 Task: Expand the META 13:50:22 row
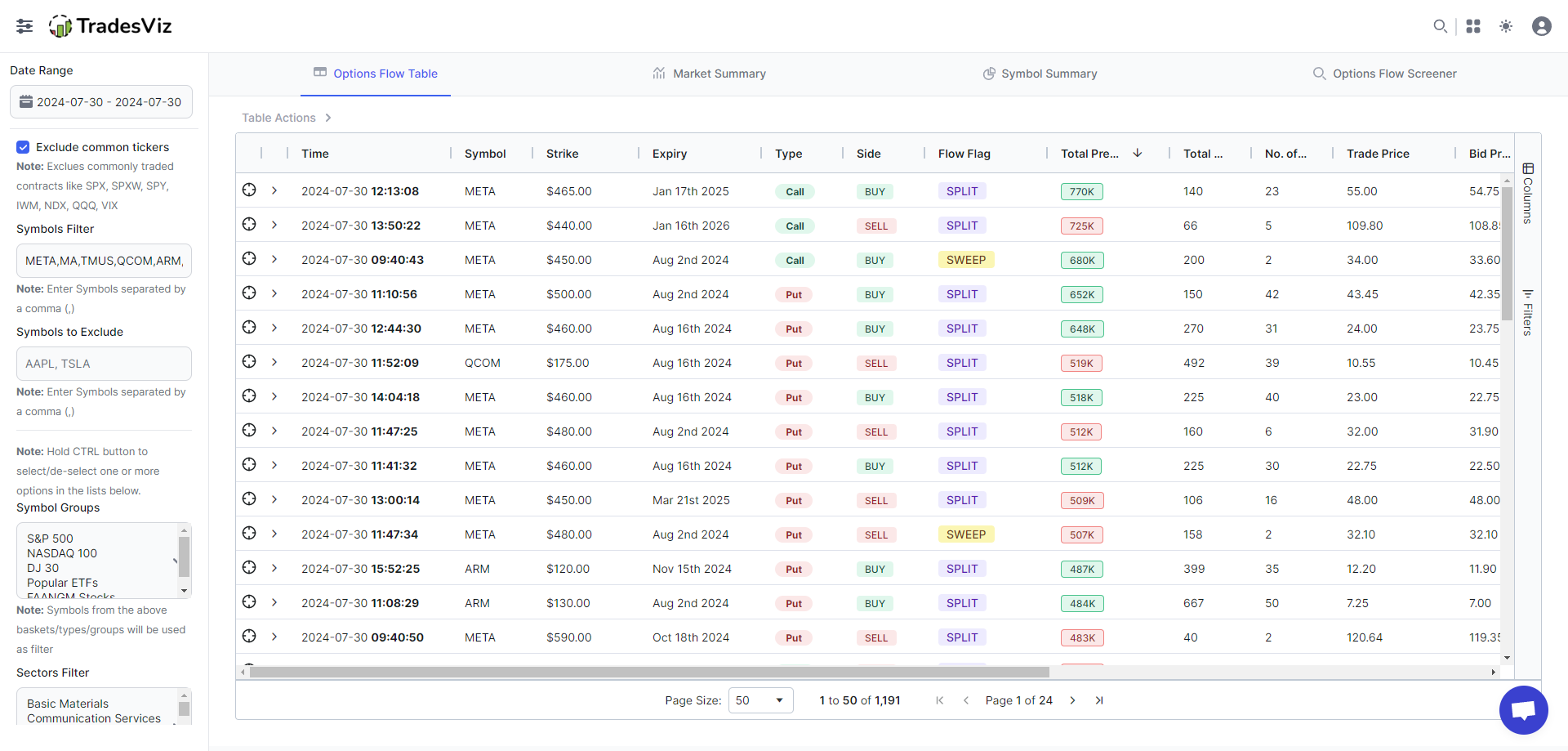coord(274,225)
